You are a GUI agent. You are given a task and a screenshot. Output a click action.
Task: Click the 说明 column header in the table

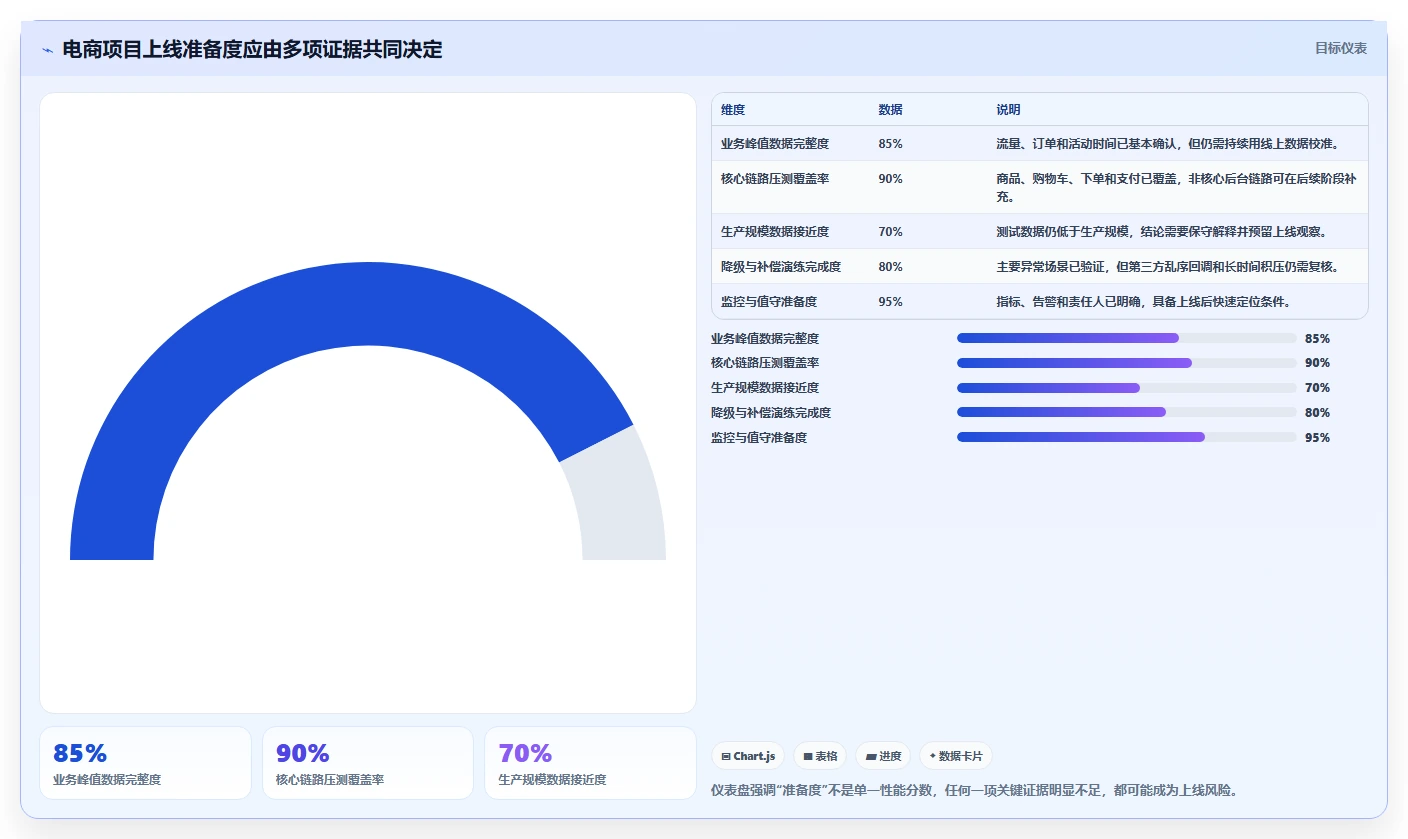[1008, 109]
